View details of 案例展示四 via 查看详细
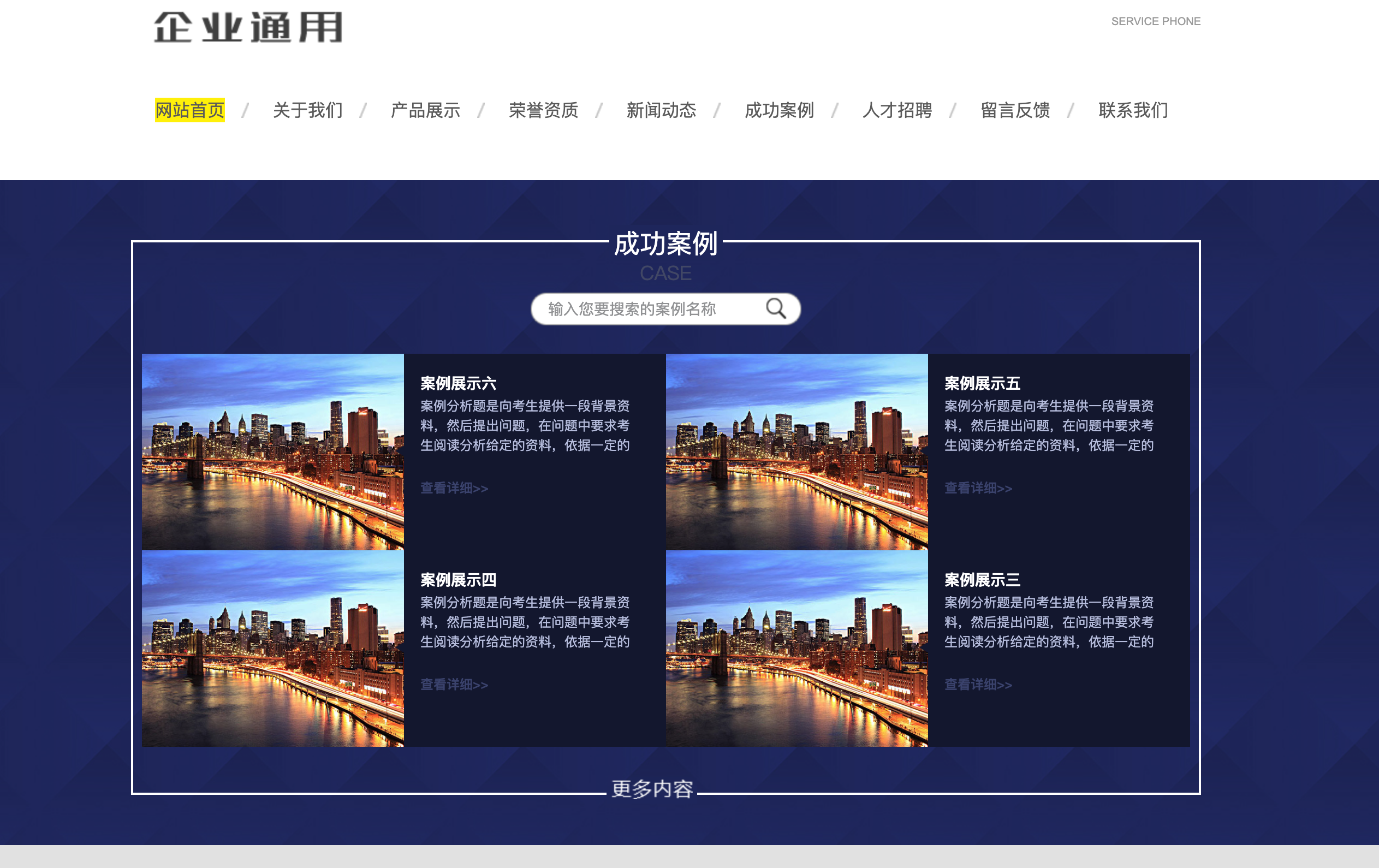 tap(454, 684)
